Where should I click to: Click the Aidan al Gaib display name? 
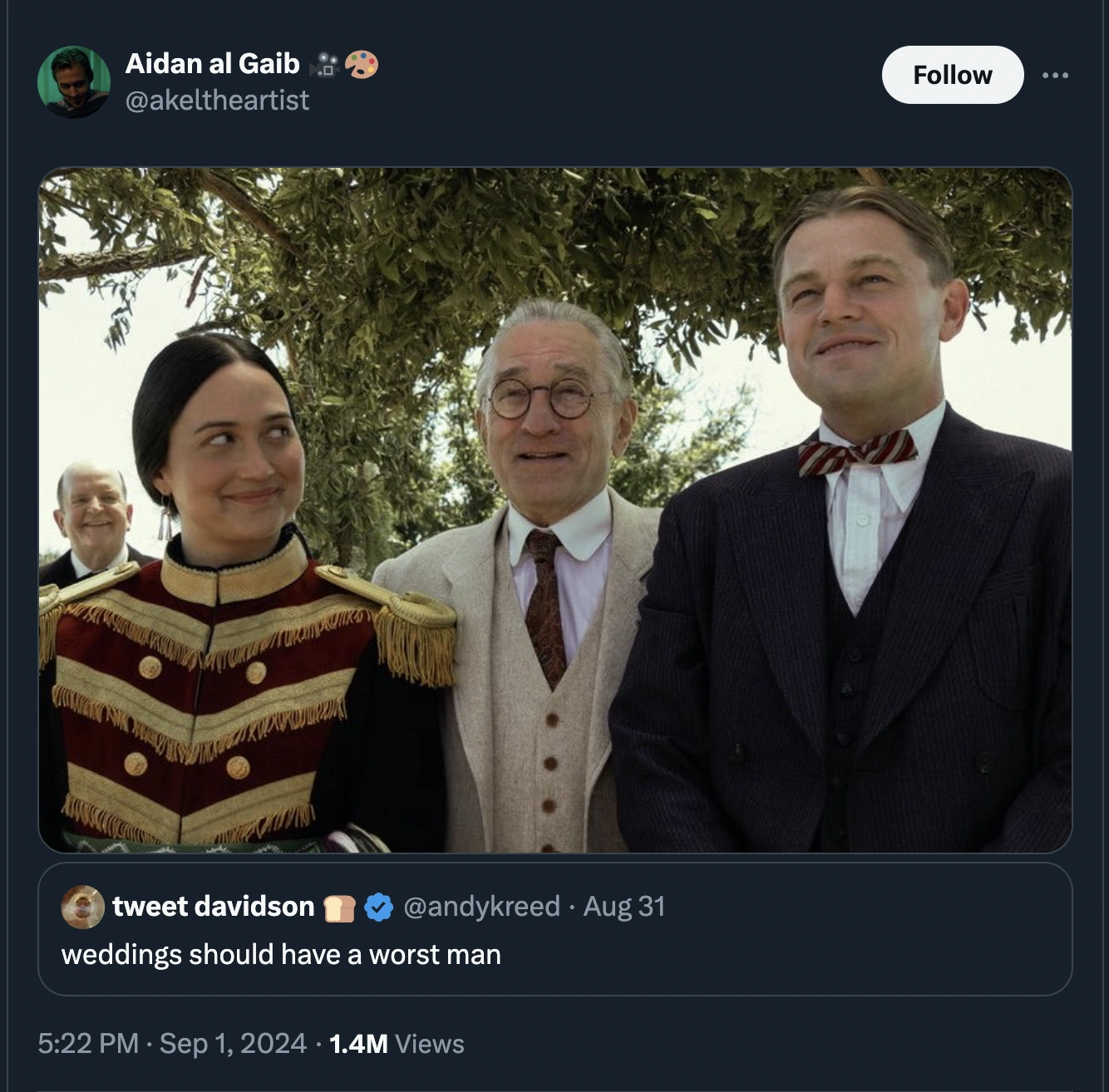click(x=212, y=63)
